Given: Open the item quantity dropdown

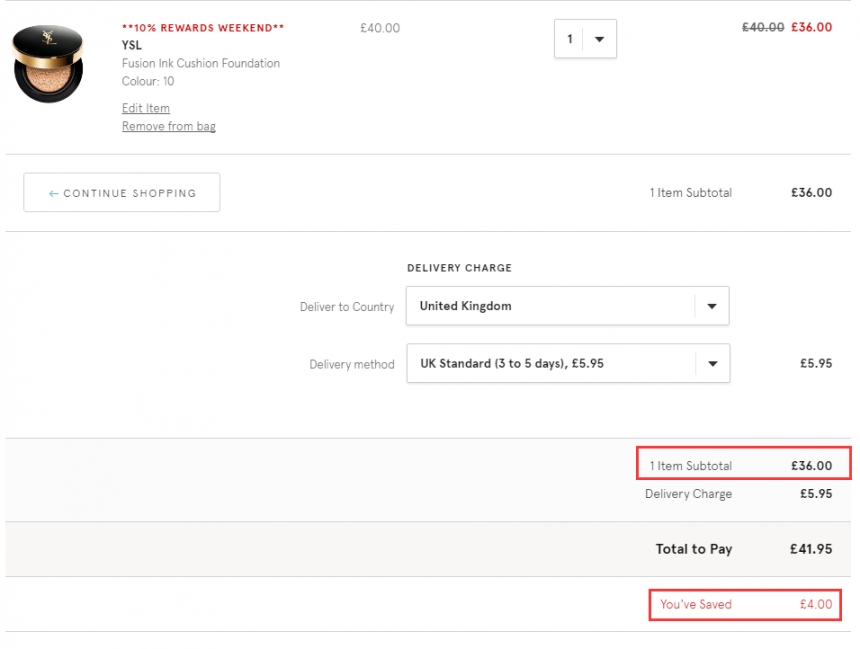Looking at the screenshot, I should click(x=585, y=39).
